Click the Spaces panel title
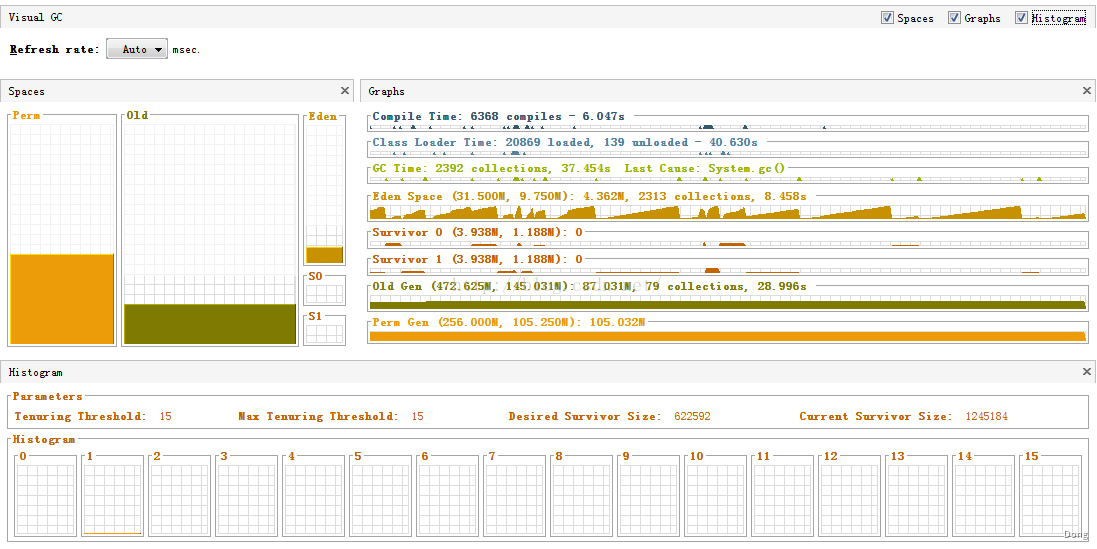The width and height of the screenshot is (1097, 549). (x=27, y=92)
